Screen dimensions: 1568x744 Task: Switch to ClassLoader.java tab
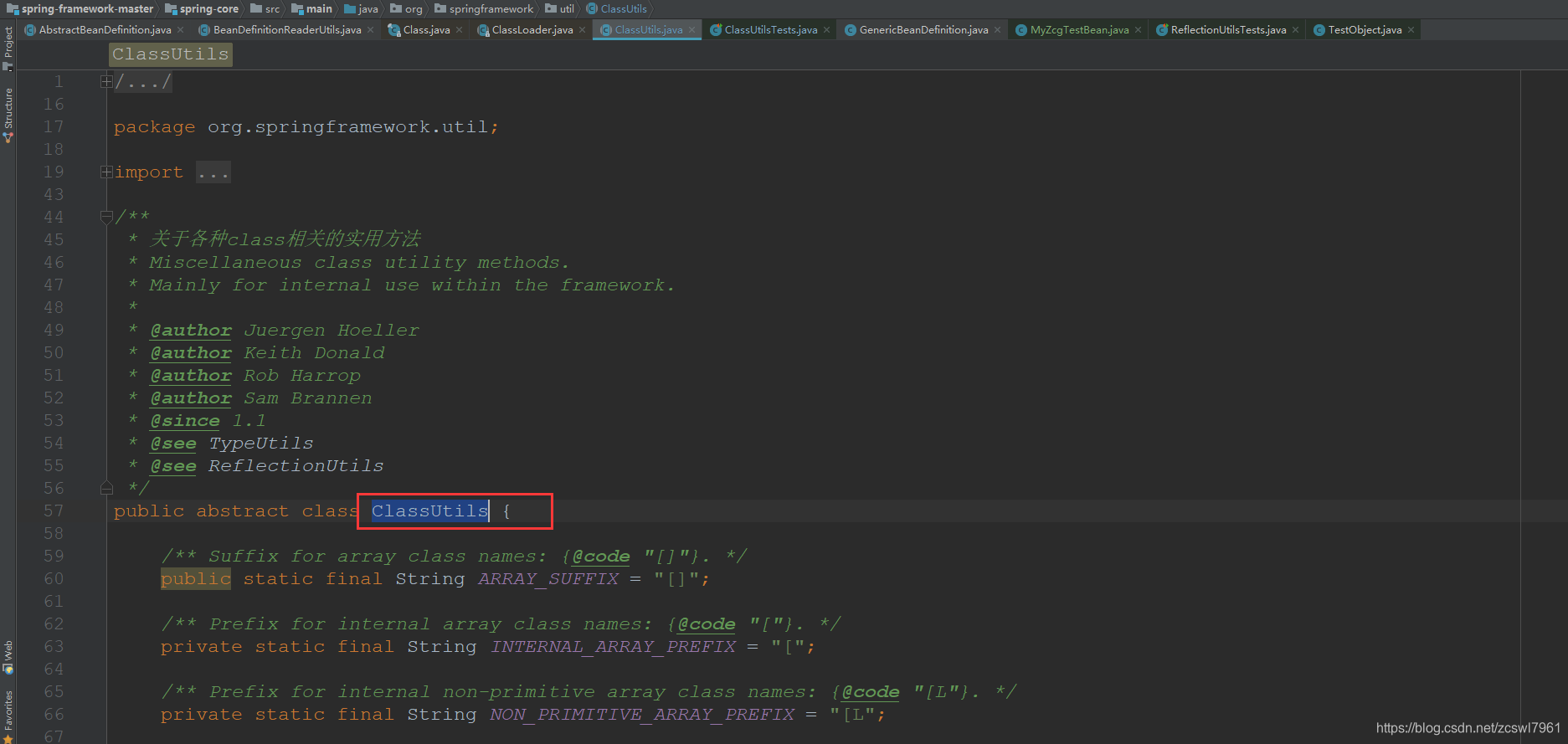click(x=532, y=29)
